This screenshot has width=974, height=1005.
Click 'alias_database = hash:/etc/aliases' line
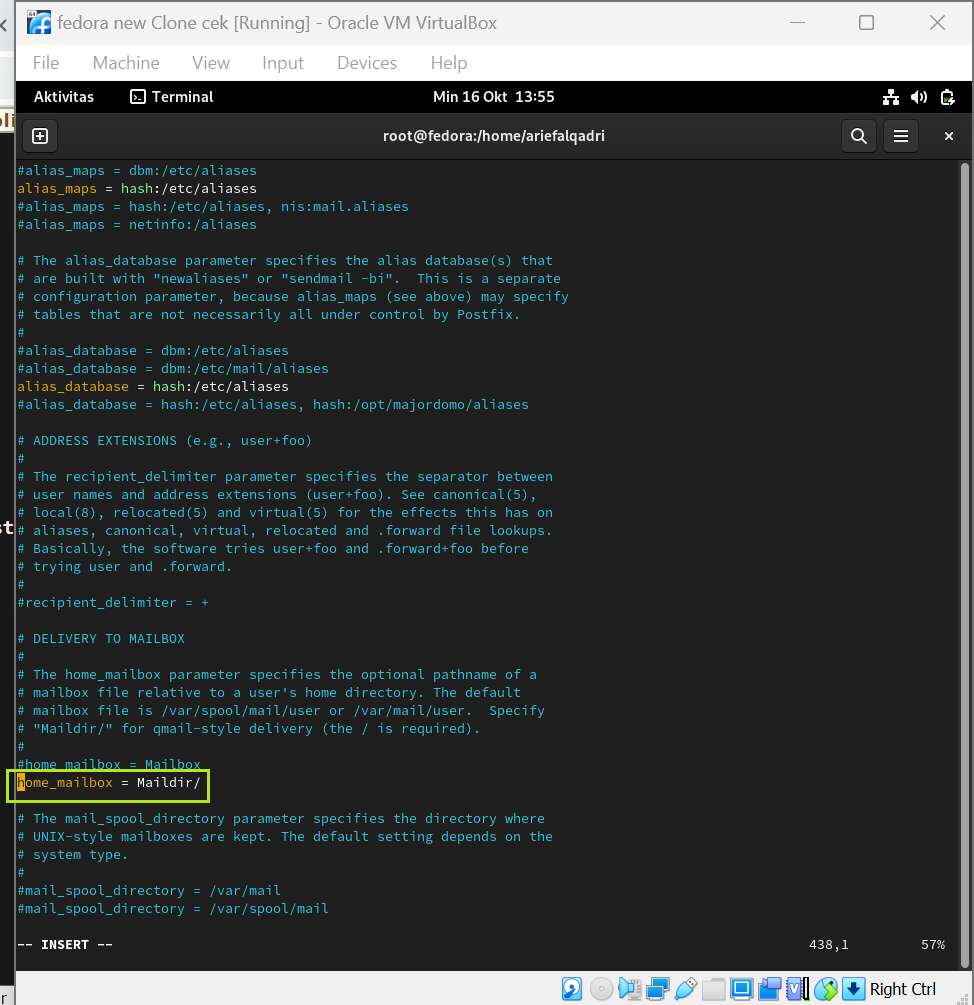[153, 386]
